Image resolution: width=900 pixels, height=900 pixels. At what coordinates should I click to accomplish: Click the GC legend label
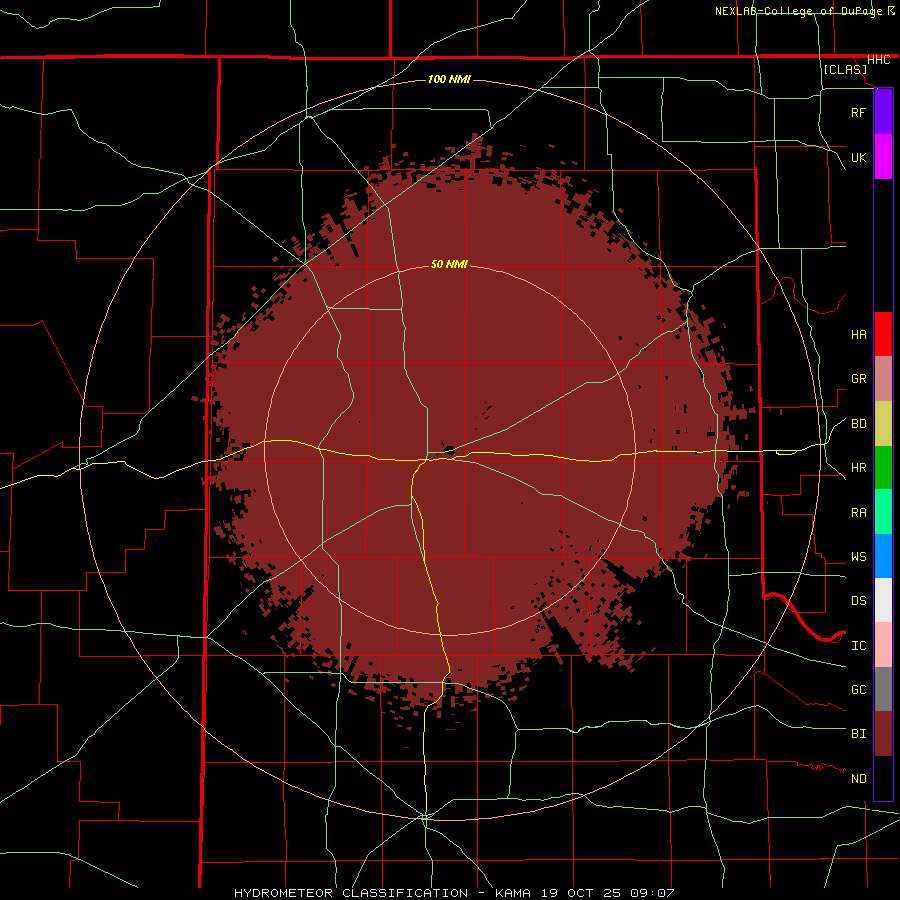859,690
